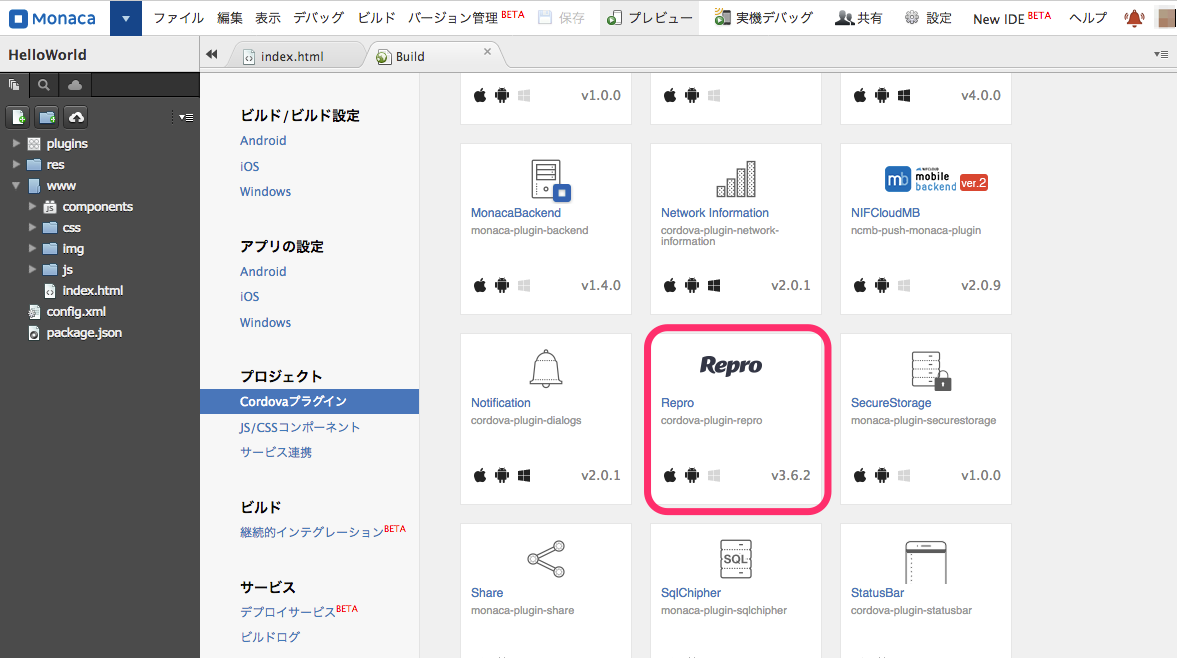1177x658 pixels.
Task: Open the ファイル menu
Action: coord(179,18)
